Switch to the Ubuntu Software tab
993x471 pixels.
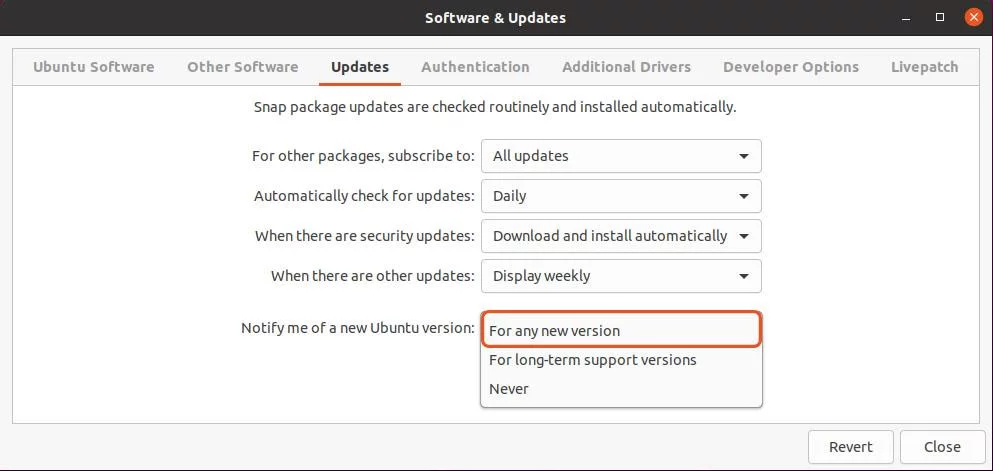[x=94, y=67]
